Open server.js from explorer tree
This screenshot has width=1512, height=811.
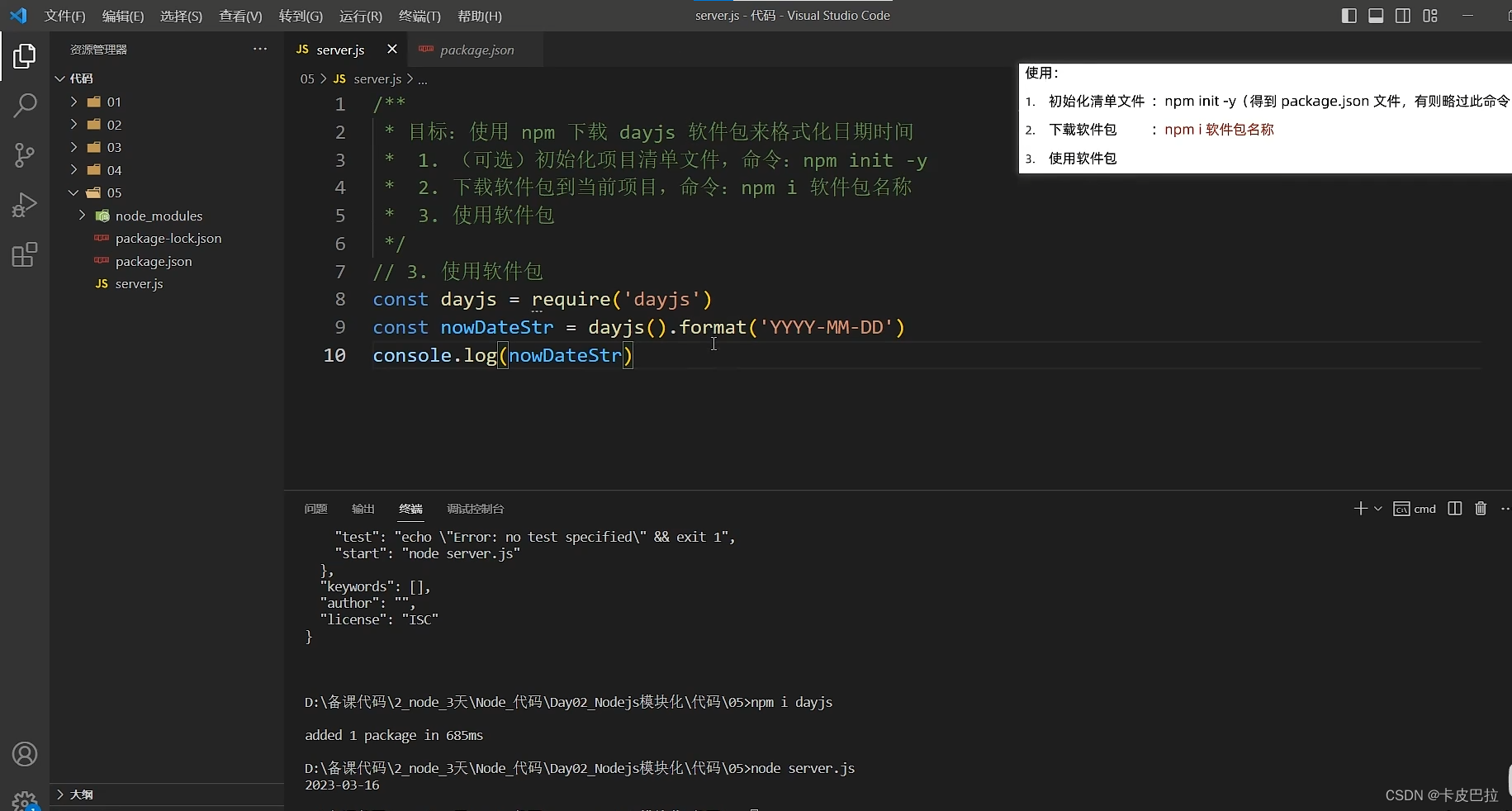[x=139, y=283]
